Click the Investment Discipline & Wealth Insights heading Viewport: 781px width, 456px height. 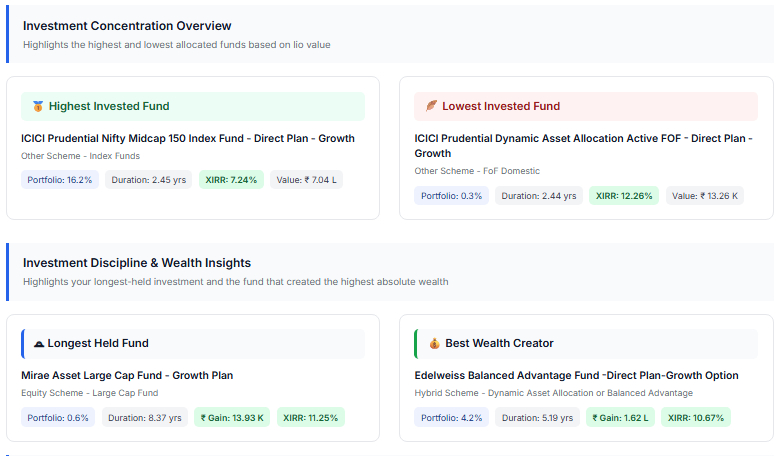(x=137, y=263)
